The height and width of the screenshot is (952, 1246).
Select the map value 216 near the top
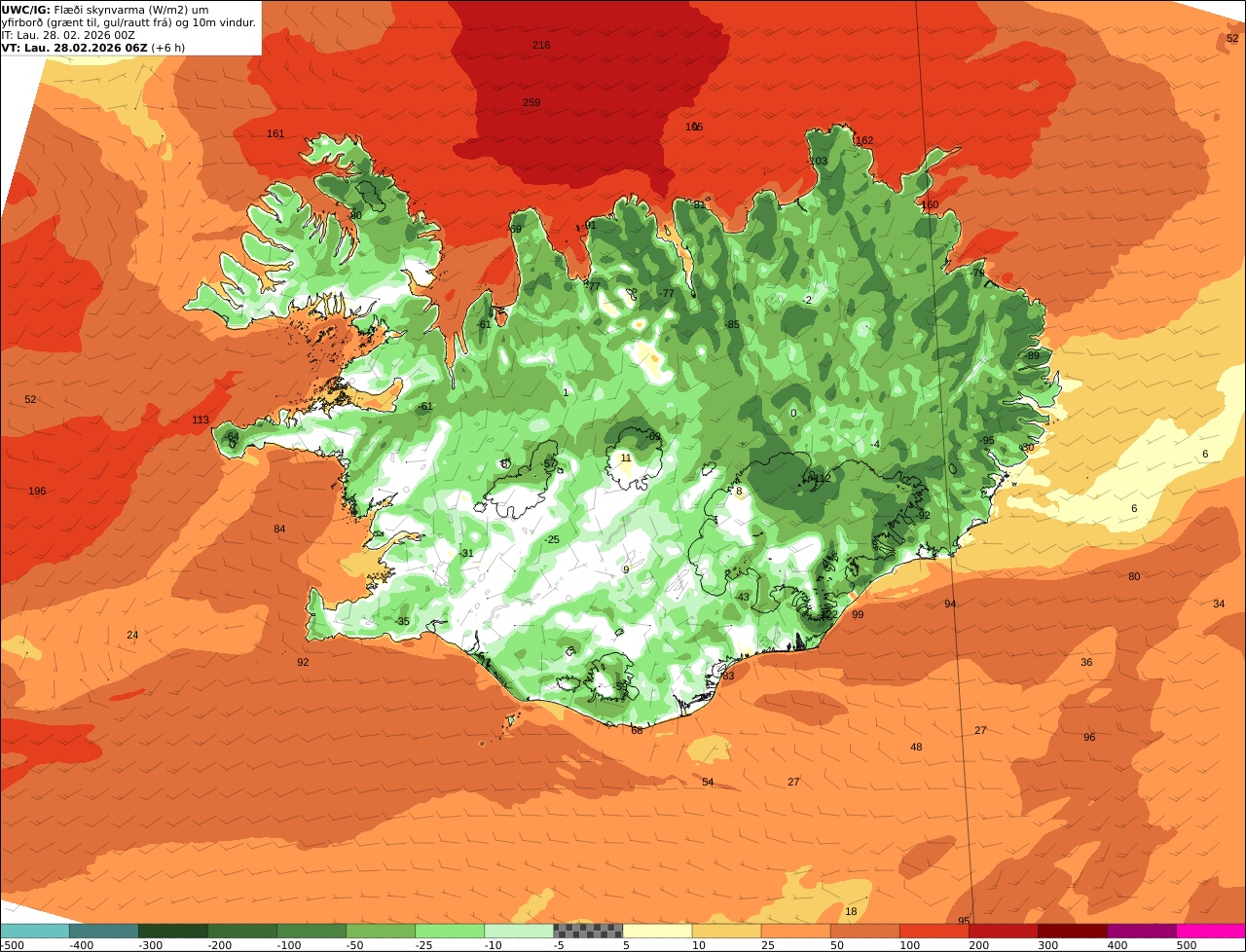tap(541, 46)
